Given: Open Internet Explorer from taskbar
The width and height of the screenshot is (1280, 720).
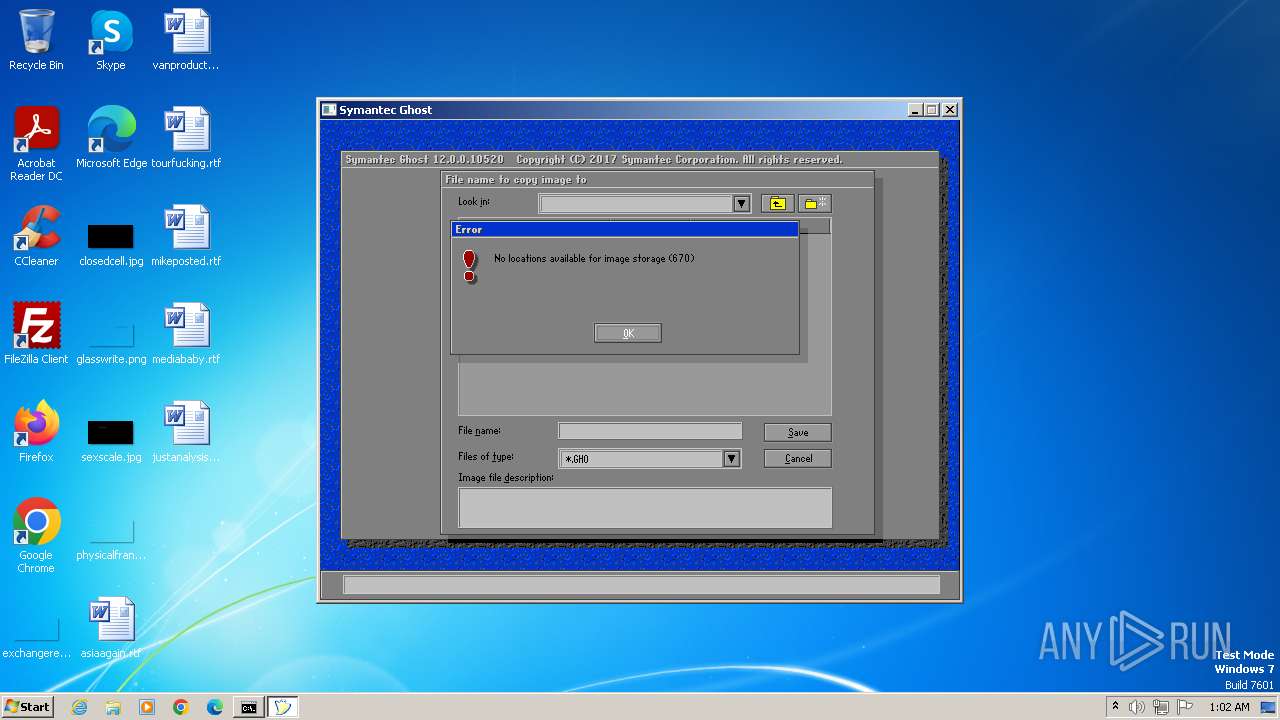Looking at the screenshot, I should tap(79, 707).
